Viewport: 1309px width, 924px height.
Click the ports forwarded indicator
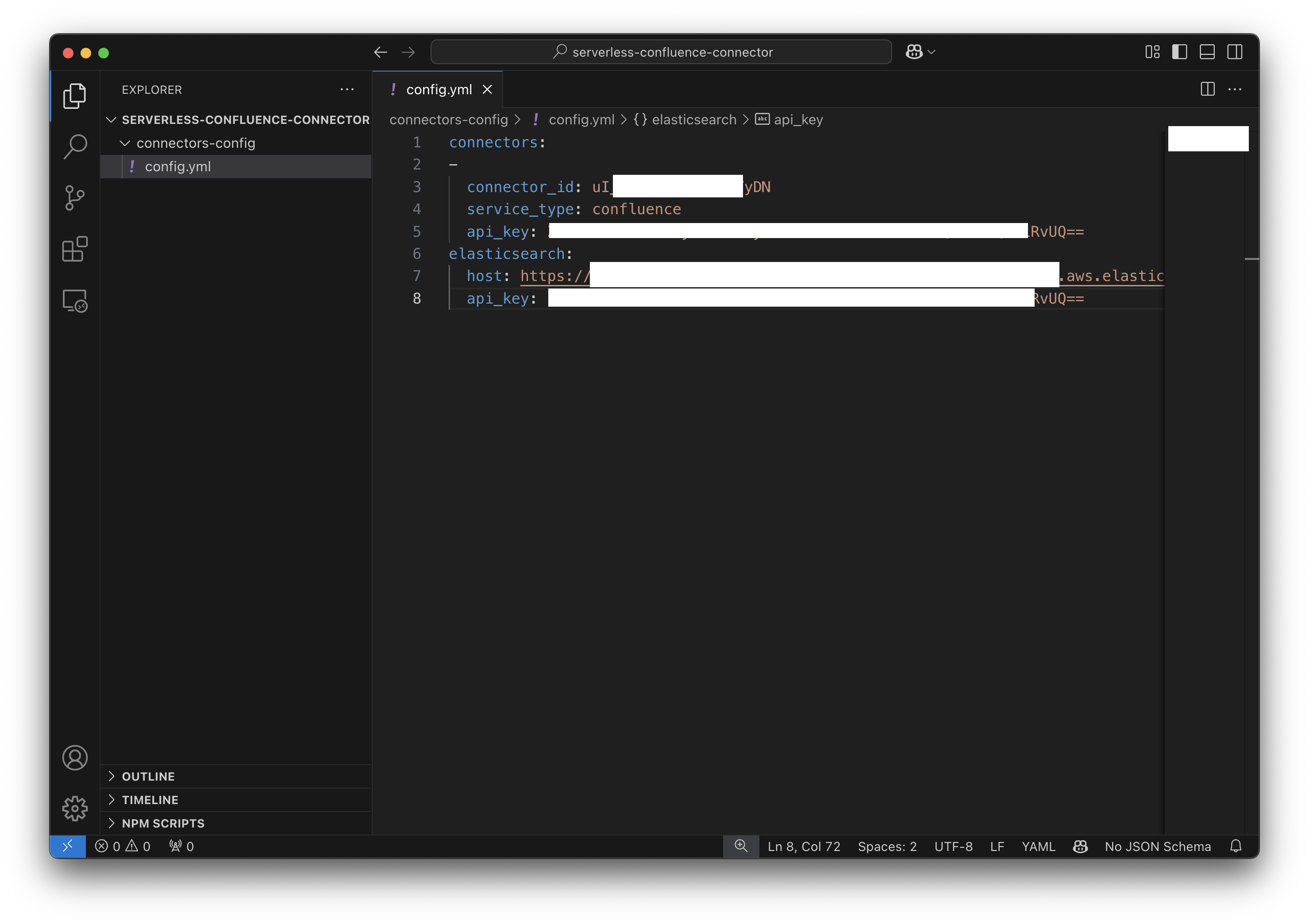[x=181, y=847]
